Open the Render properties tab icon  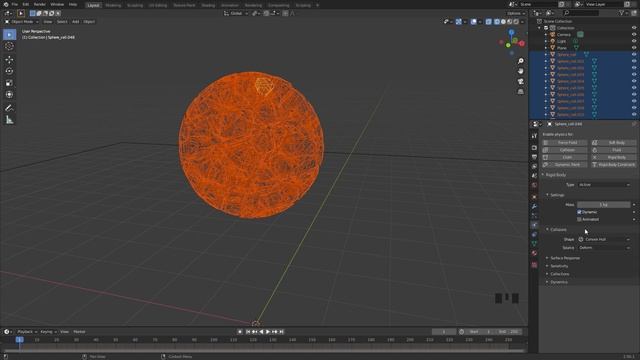pos(534,148)
